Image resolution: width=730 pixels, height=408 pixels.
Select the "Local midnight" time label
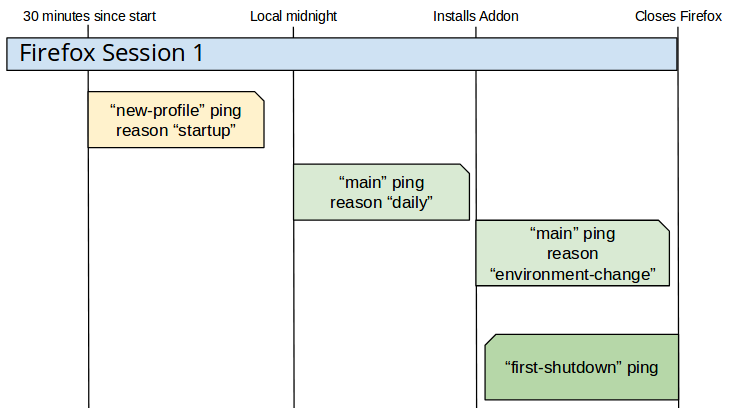(x=293, y=16)
